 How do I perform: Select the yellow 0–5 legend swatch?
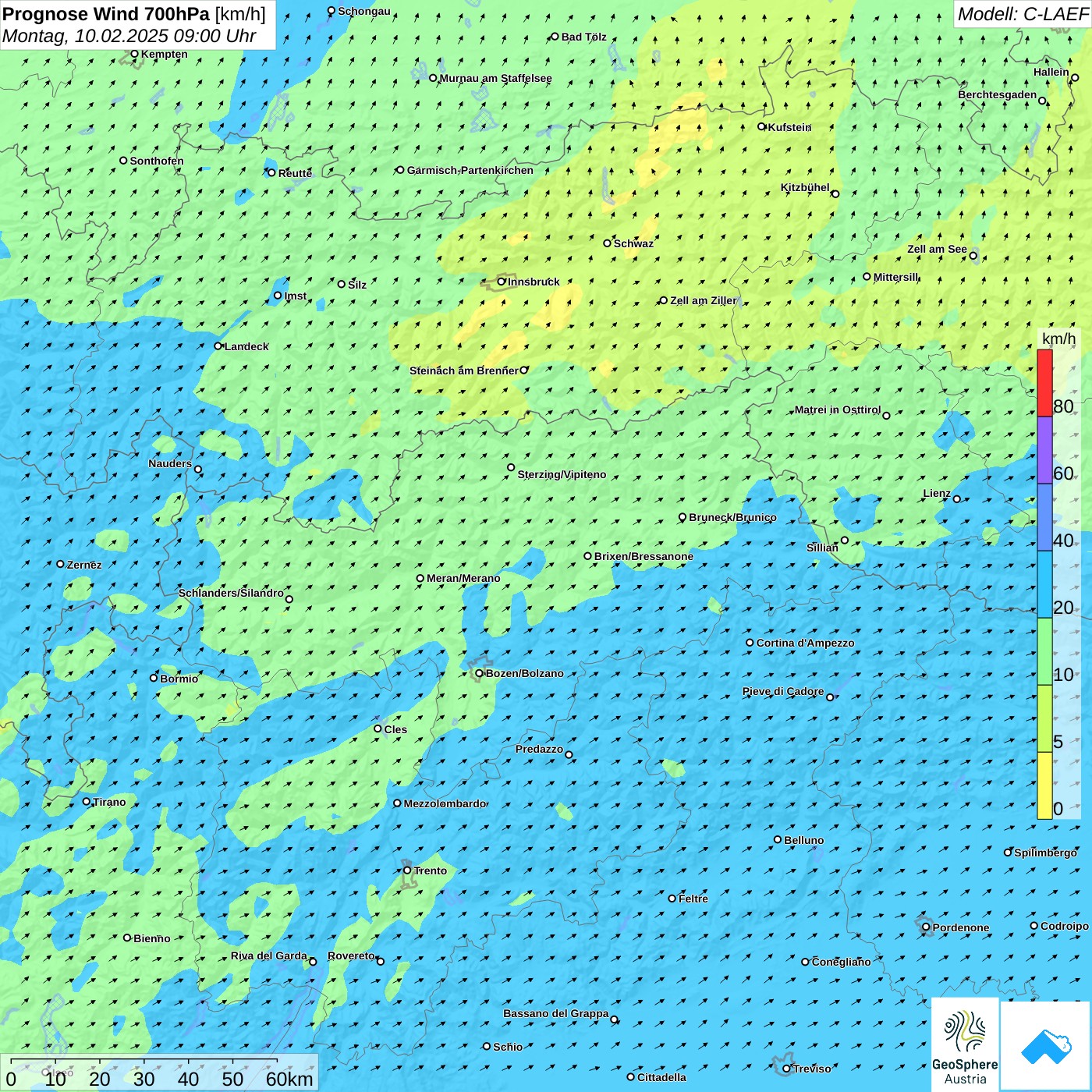click(x=1044, y=785)
